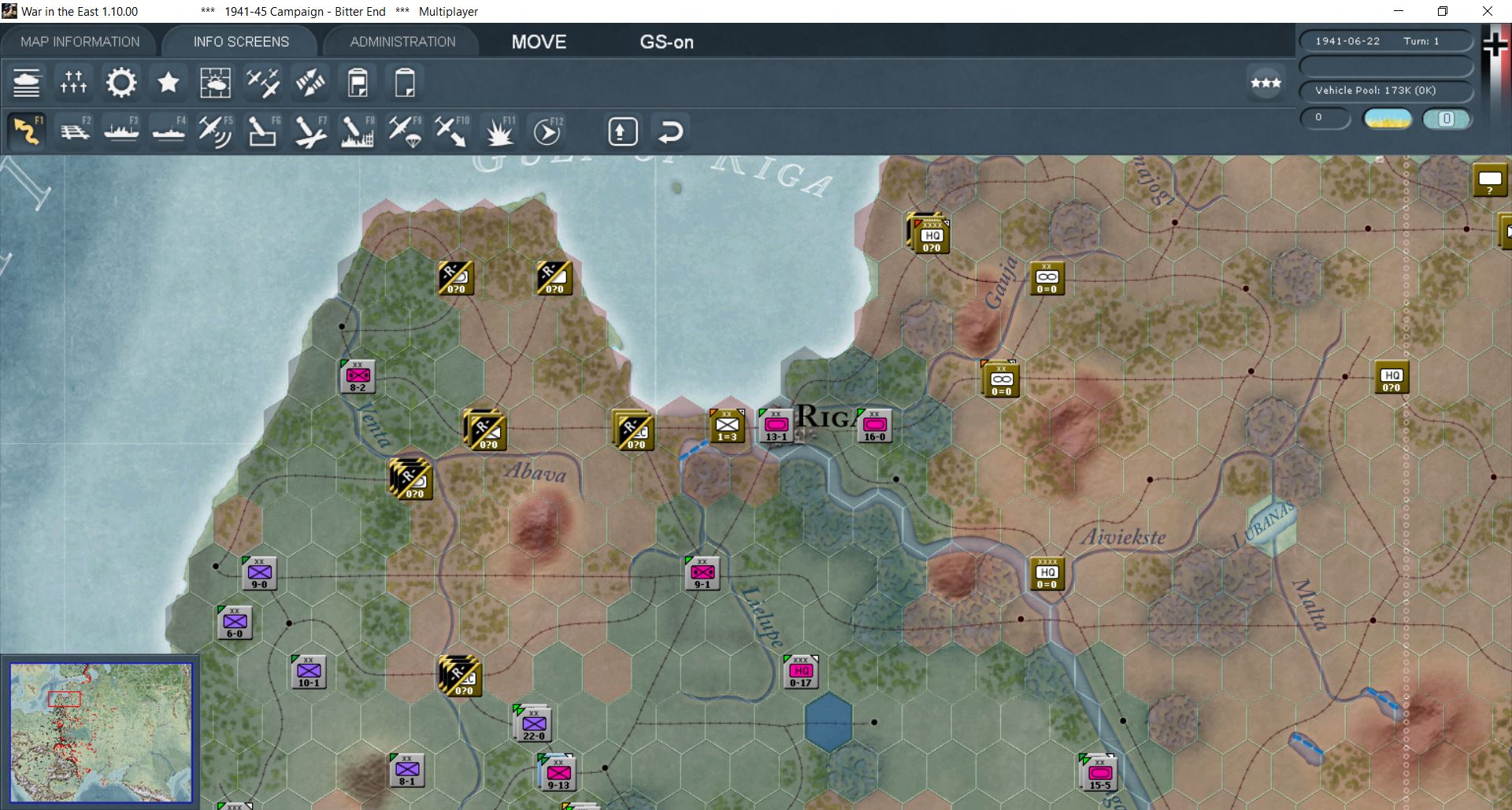Screen dimensions: 1512x810
Task: Select the Soviet 0?0 stack near Abava river
Action: pos(485,431)
